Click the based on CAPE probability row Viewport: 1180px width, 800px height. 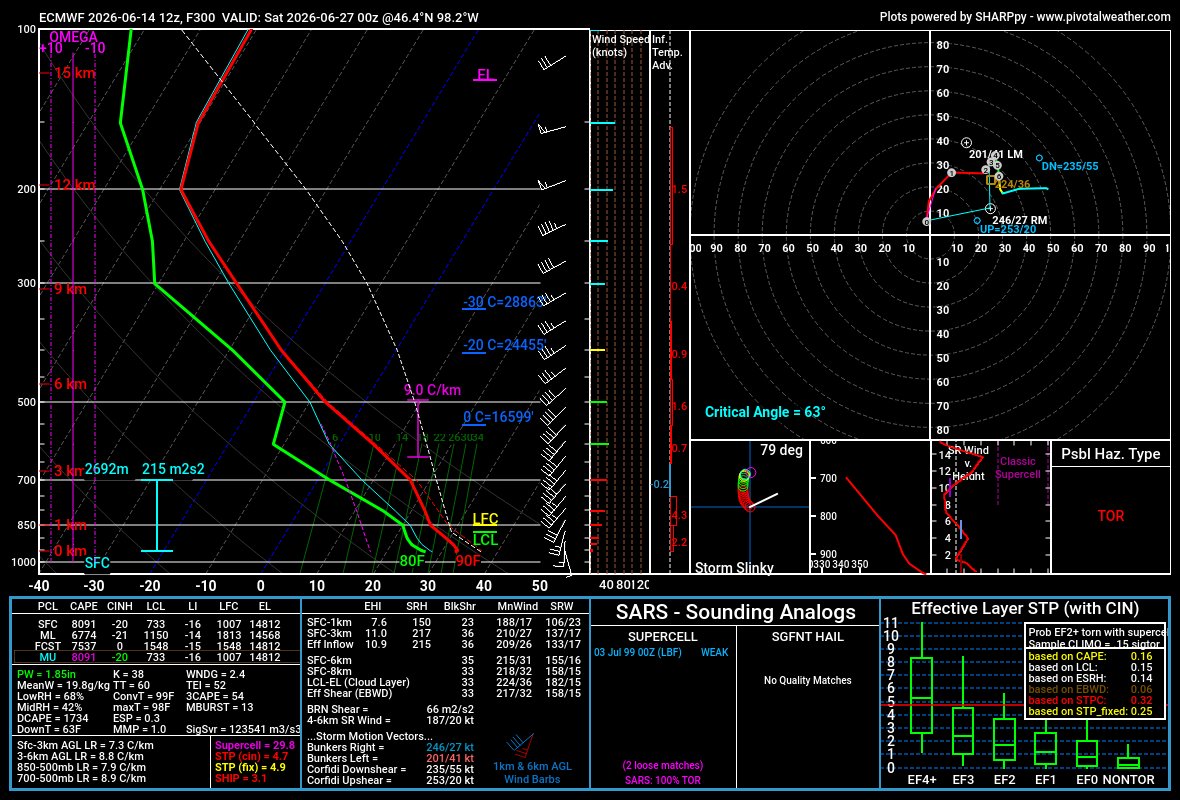pos(1090,656)
